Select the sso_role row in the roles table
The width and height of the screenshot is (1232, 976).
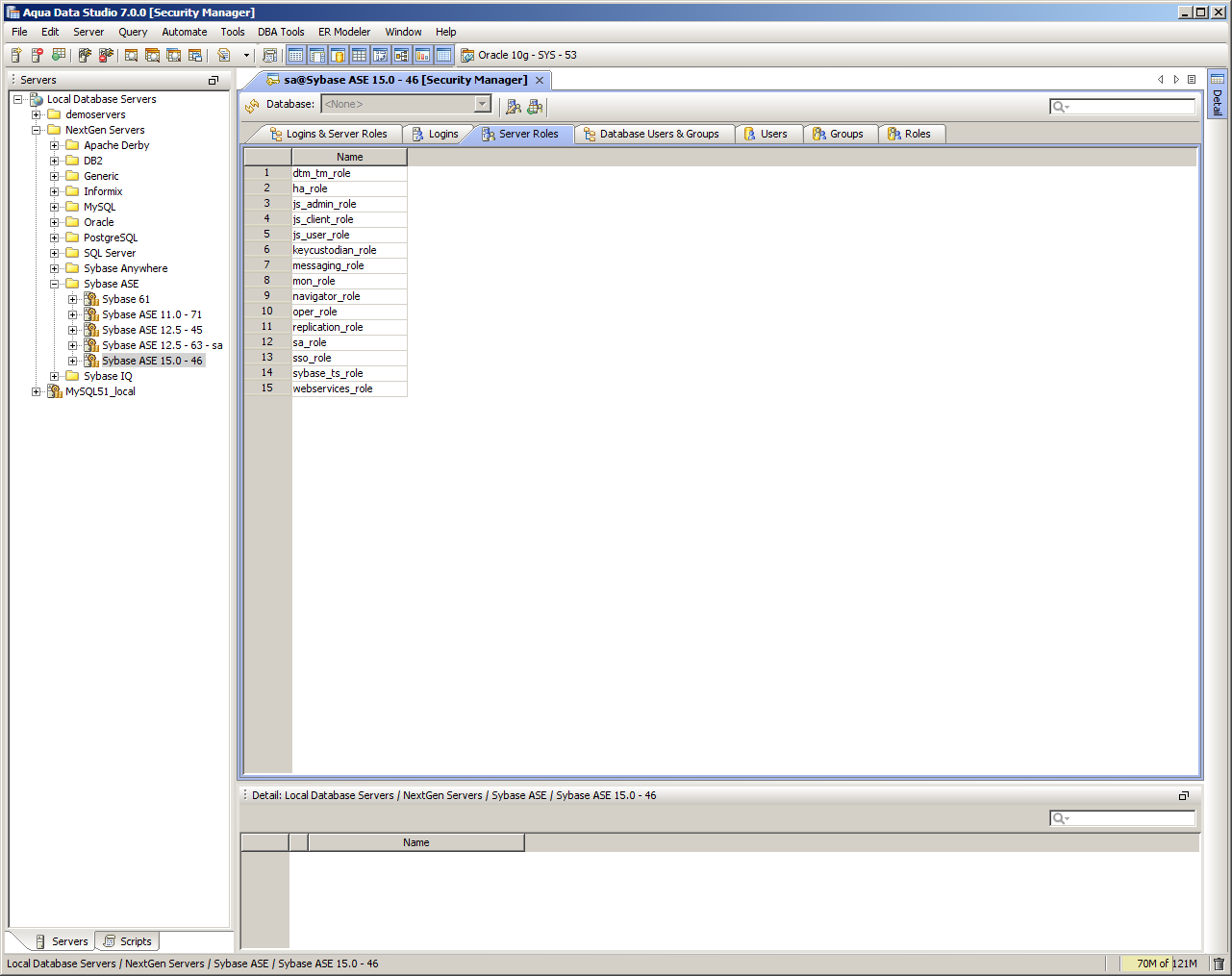point(349,358)
